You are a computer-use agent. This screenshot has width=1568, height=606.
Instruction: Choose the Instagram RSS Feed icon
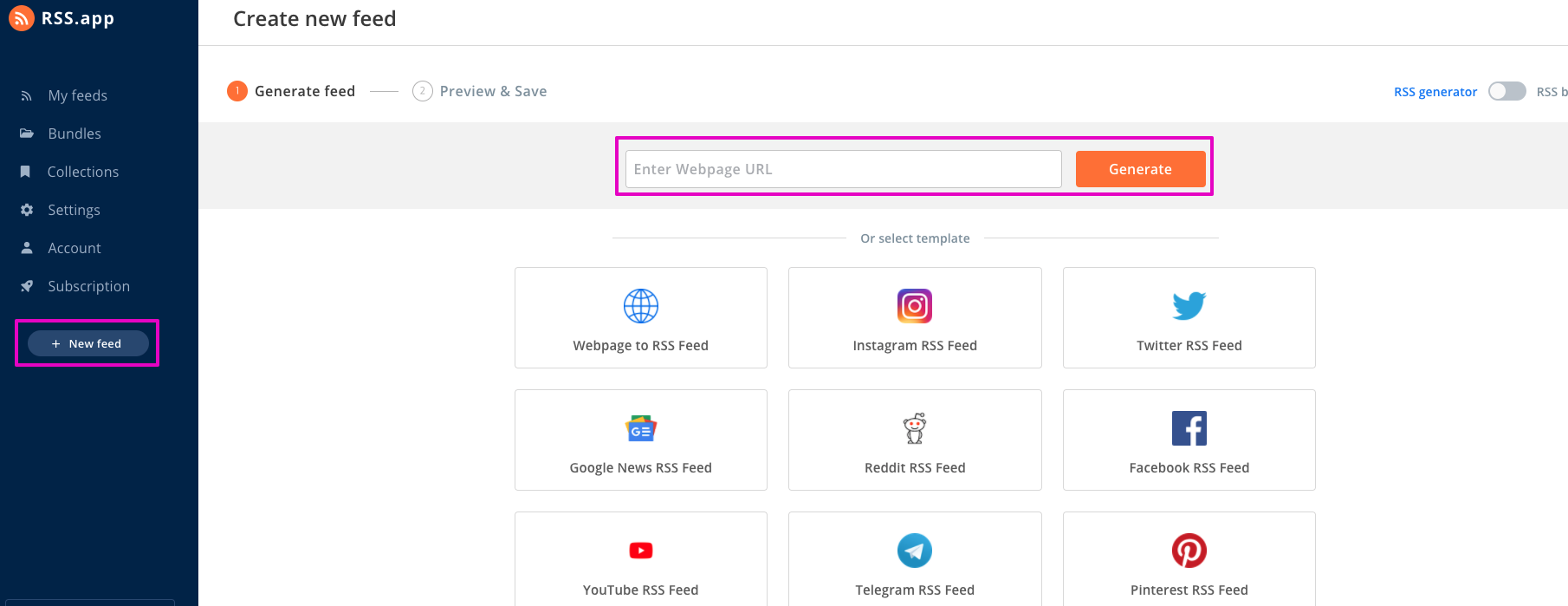pos(915,306)
